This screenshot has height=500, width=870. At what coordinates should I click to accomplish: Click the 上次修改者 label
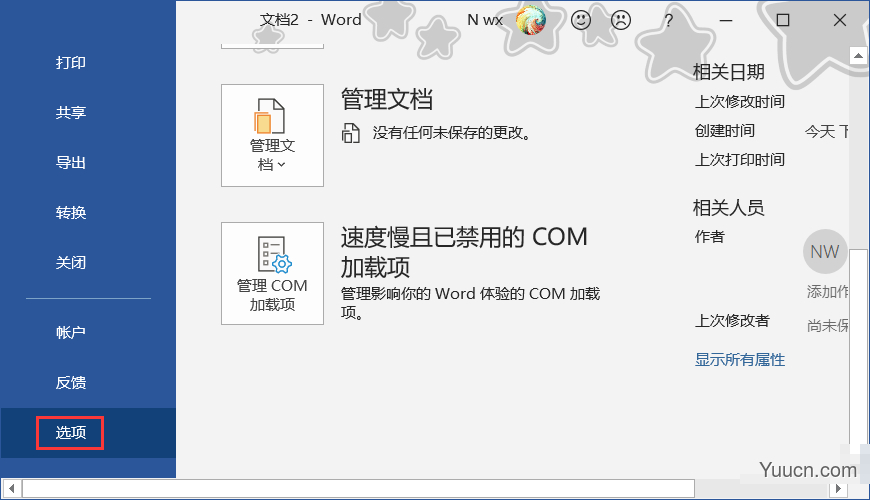pos(732,320)
